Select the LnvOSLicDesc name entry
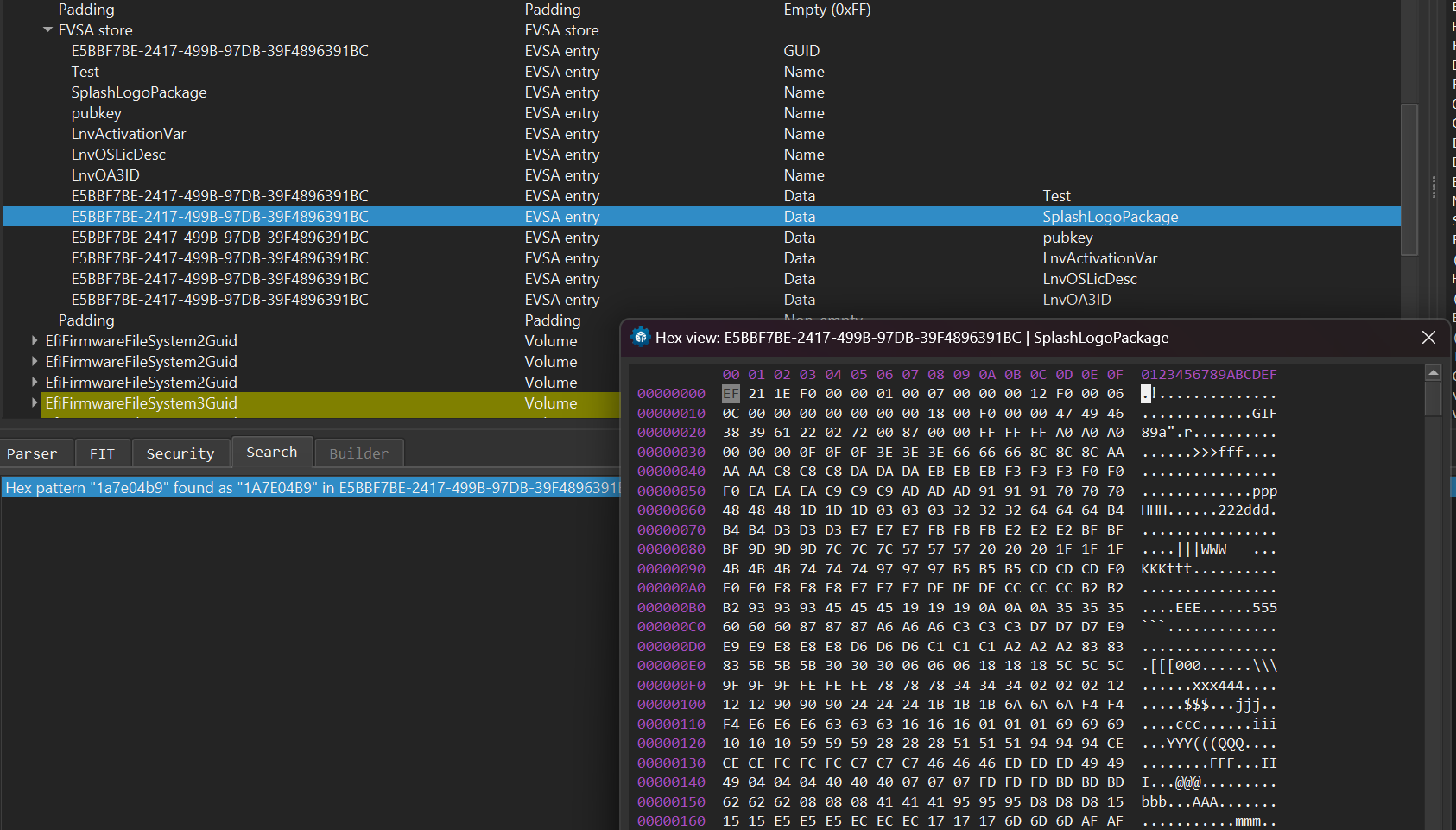 coord(701,155)
